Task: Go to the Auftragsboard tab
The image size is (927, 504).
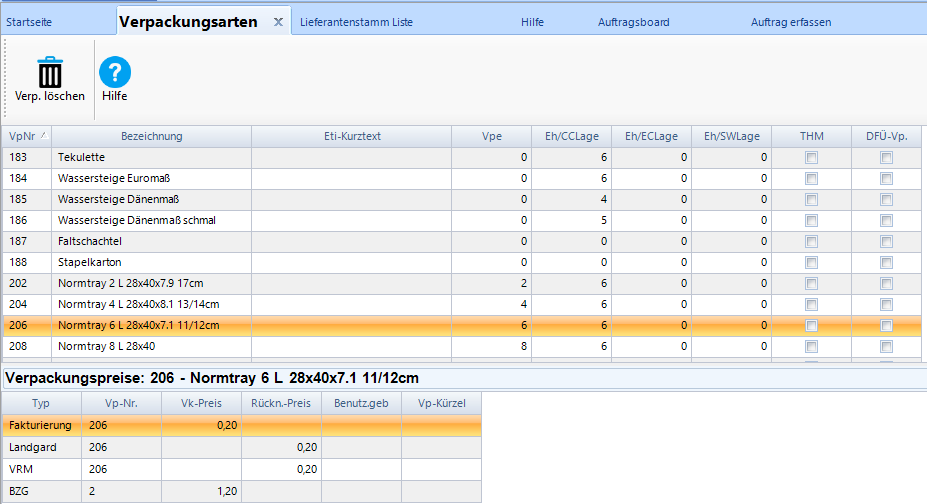Action: coord(633,21)
